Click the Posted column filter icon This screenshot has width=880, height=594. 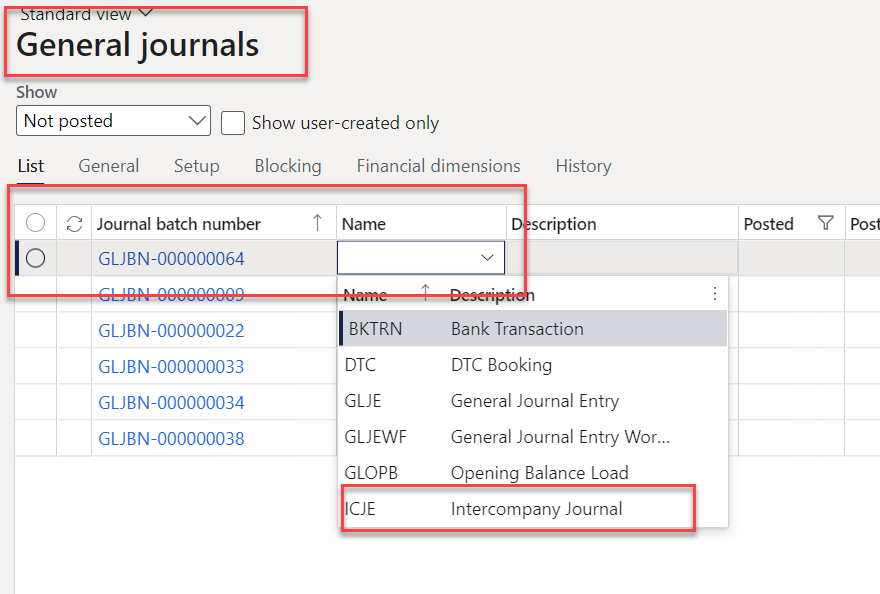click(825, 224)
